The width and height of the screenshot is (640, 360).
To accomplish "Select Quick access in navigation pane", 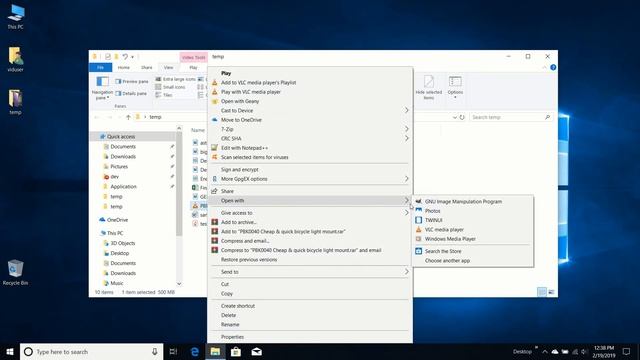I will 121,136.
